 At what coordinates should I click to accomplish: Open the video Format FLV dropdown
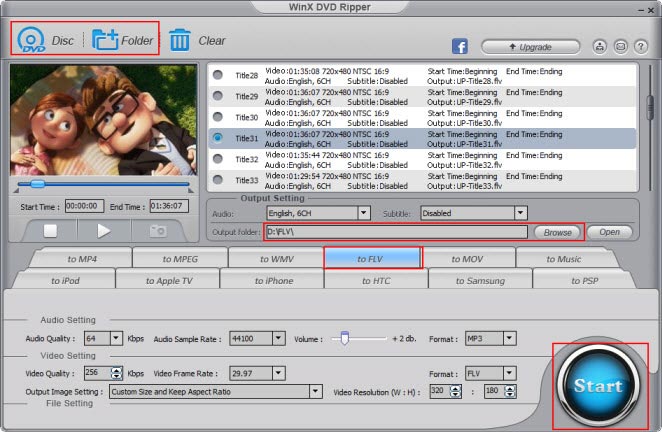tap(510, 373)
